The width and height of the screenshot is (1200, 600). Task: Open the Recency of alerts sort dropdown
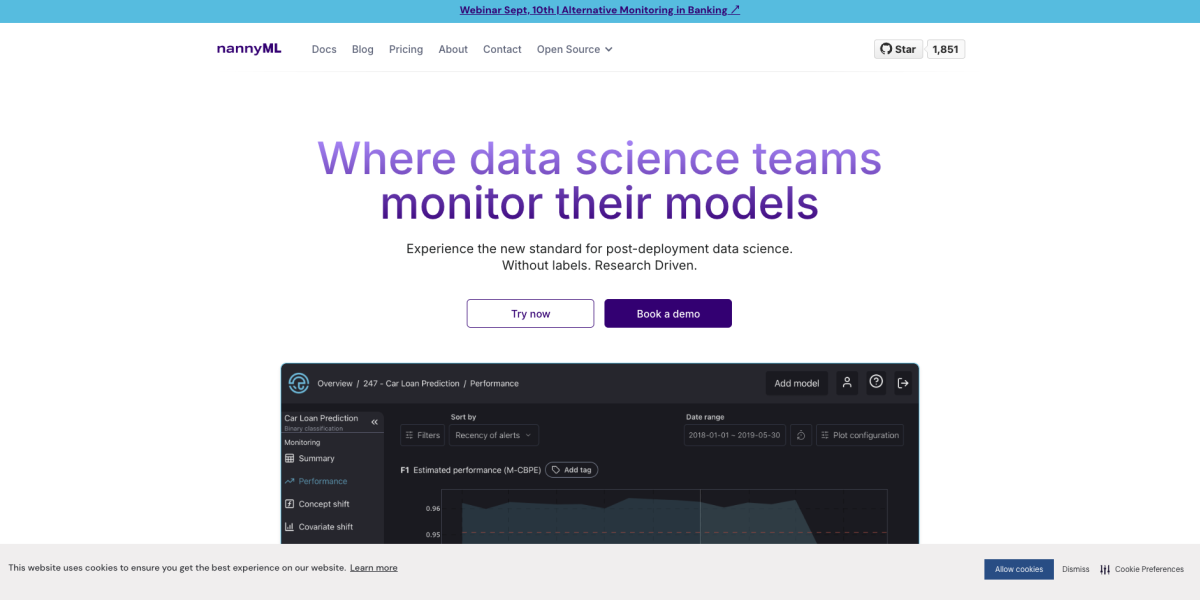click(494, 435)
